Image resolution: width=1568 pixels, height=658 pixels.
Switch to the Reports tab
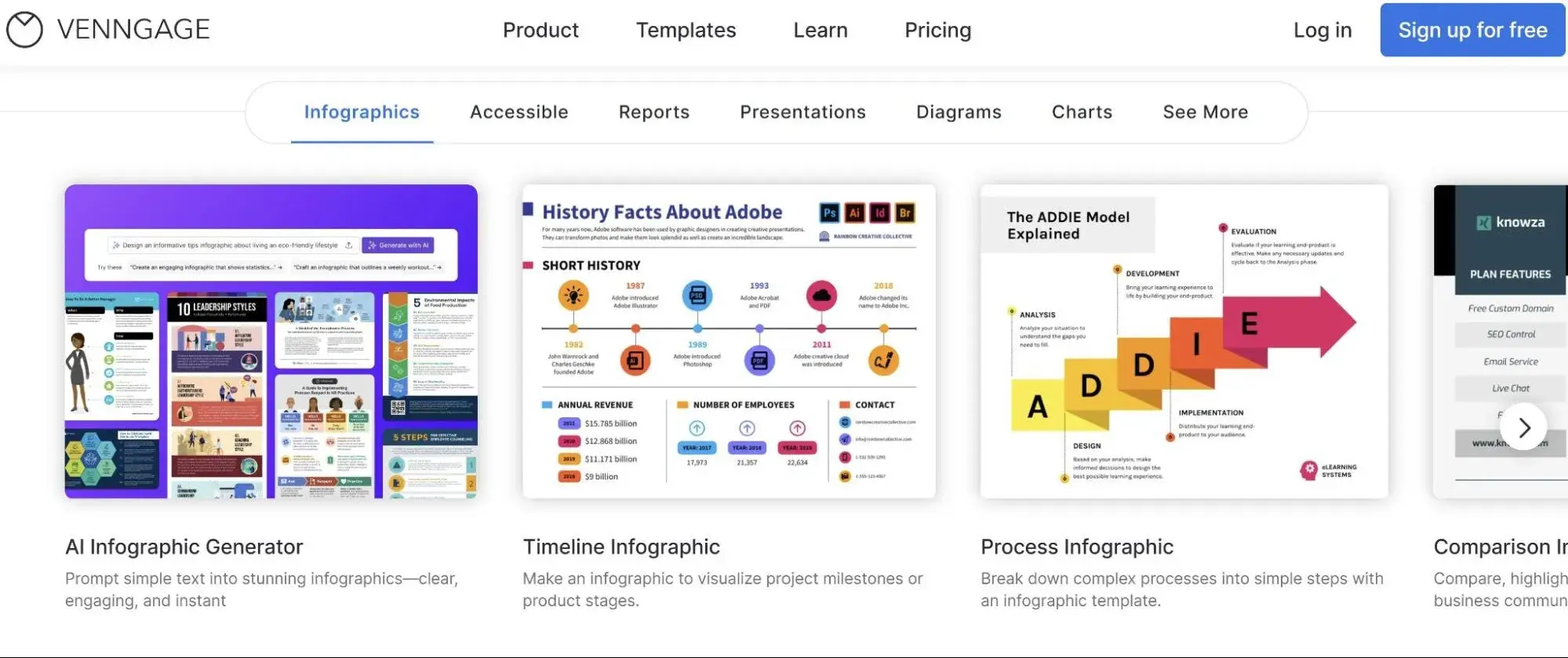(654, 112)
